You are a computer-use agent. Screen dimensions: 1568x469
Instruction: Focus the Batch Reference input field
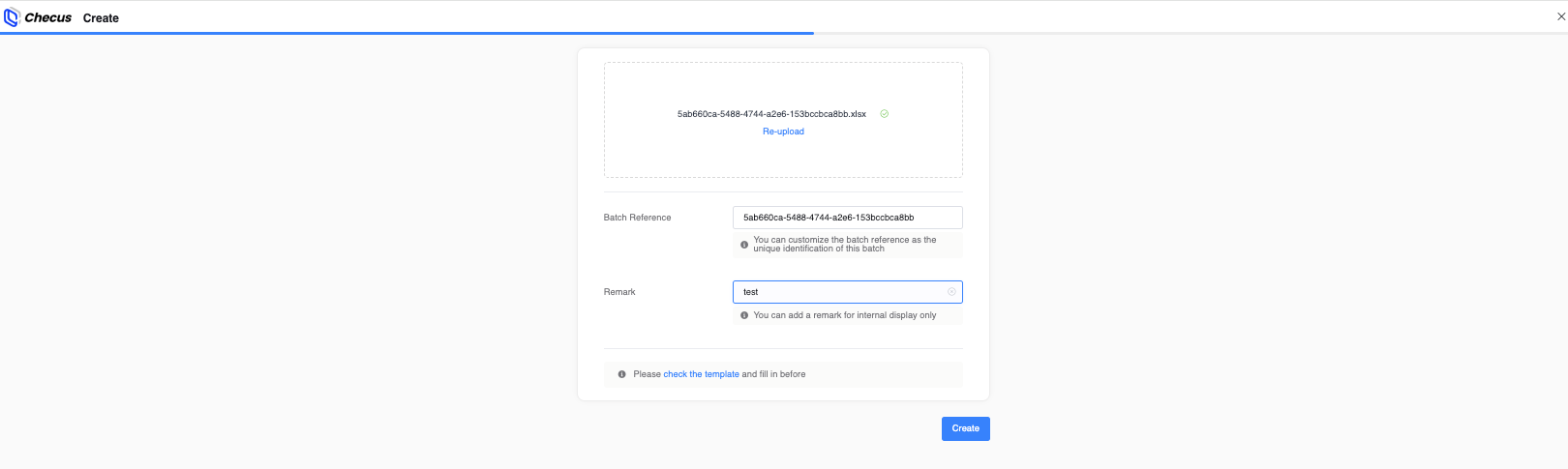click(x=847, y=218)
